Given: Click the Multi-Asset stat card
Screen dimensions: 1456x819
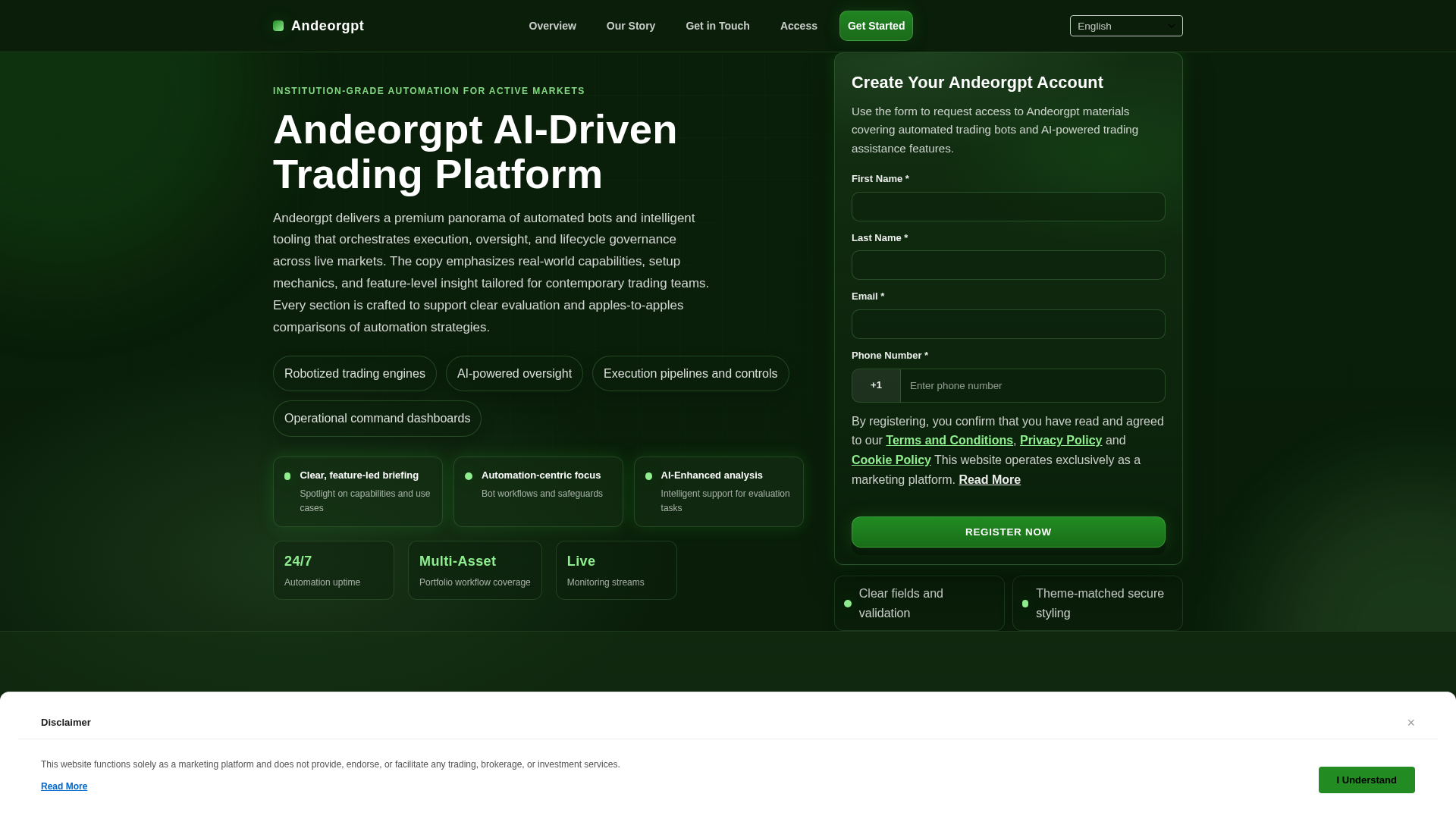Looking at the screenshot, I should coord(475,570).
